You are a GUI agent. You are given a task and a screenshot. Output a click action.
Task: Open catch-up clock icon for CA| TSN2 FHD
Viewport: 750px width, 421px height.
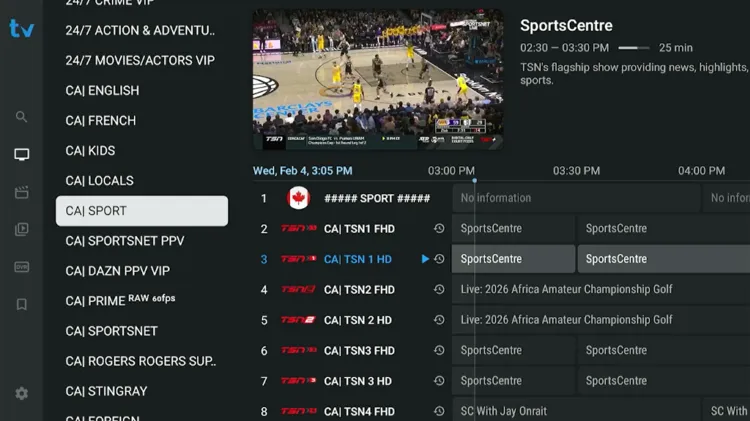tap(439, 289)
